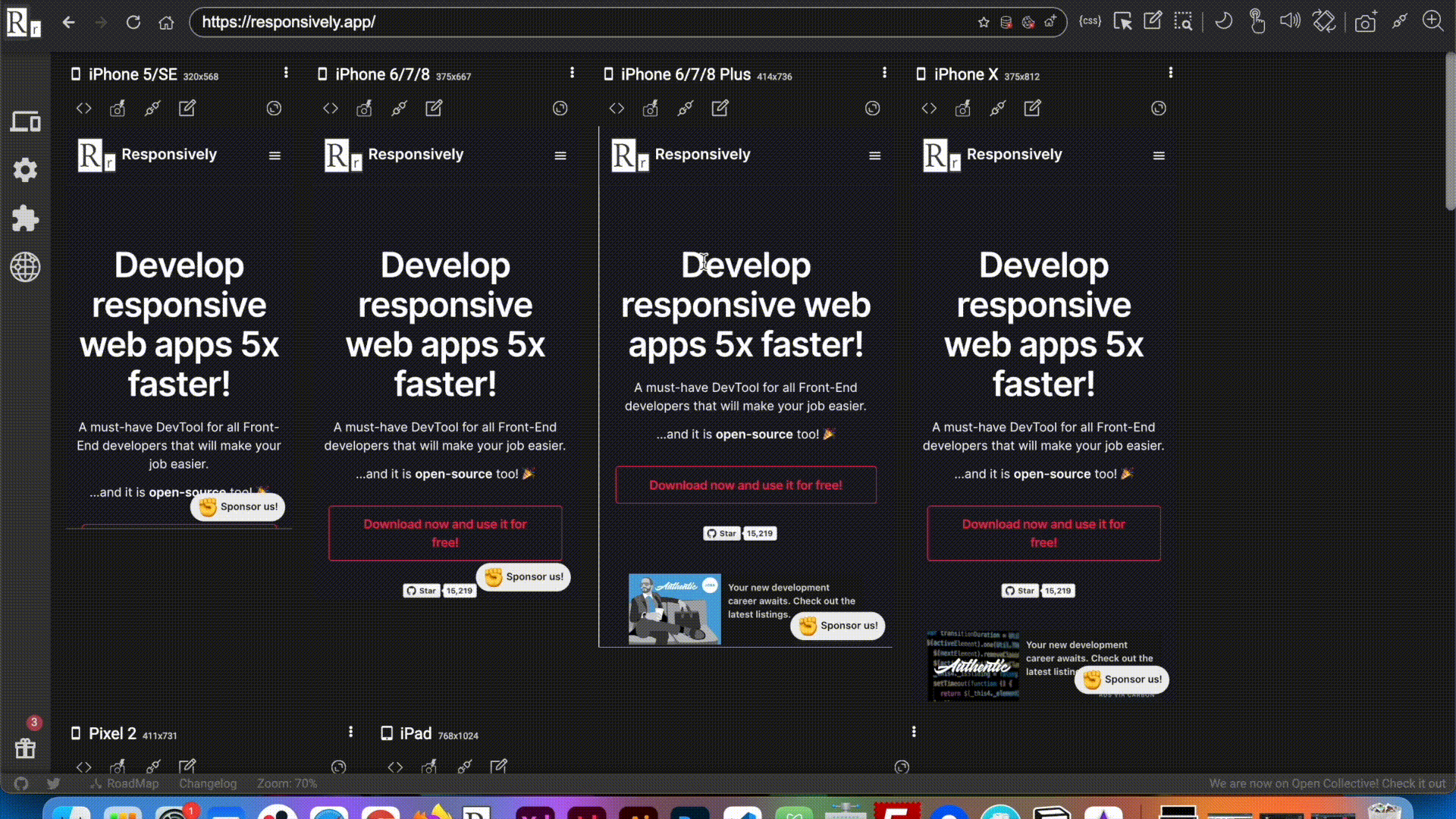Mute audio with speaker icon
This screenshot has height=819, width=1456.
coord(1289,21)
